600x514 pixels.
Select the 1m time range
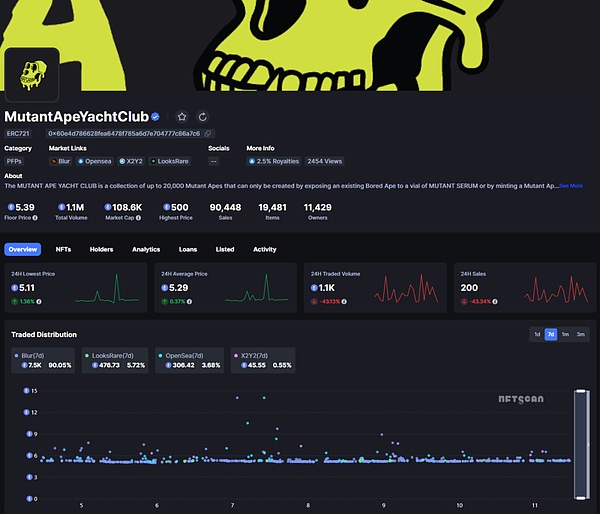565,334
